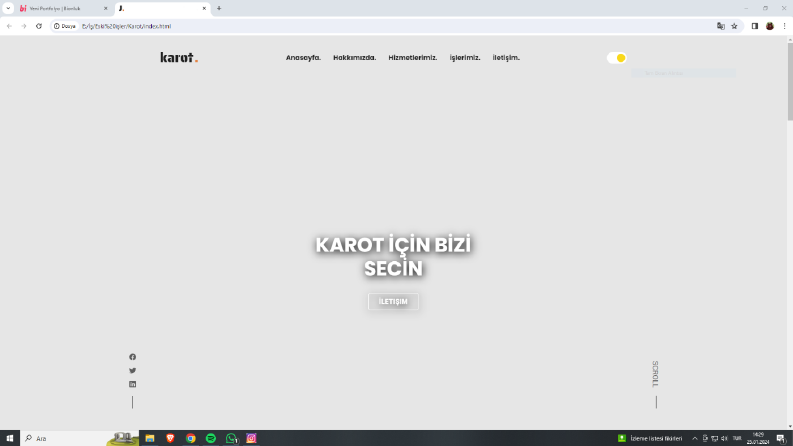Click the address bar URL

(x=126, y=26)
